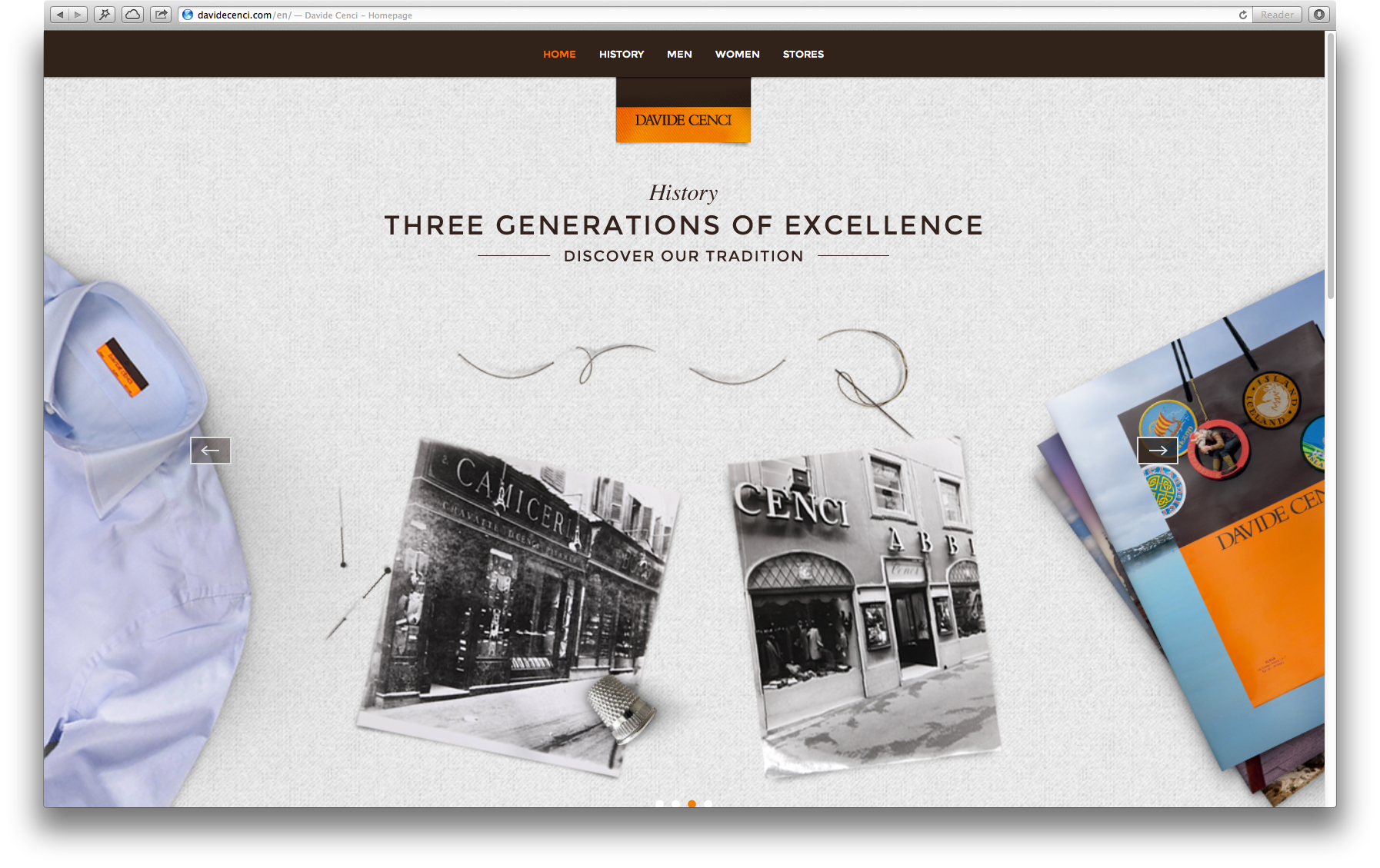Open the STORES nav item
Image resolution: width=1380 pixels, height=868 pixels.
tap(803, 54)
